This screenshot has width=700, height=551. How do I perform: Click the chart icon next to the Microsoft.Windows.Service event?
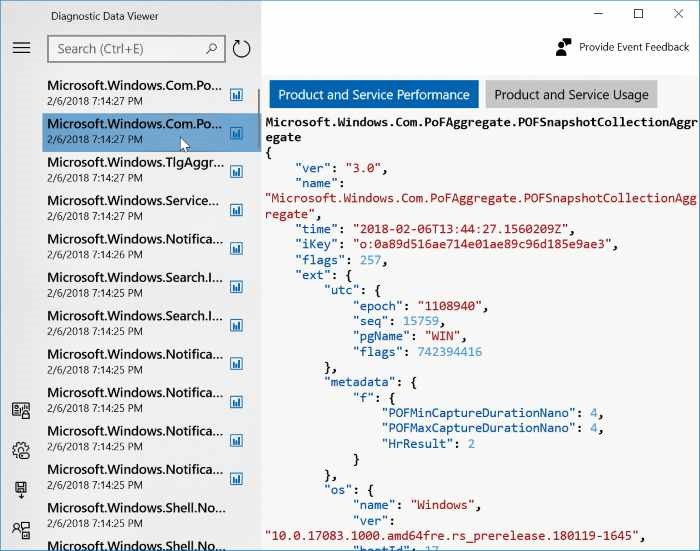(237, 209)
